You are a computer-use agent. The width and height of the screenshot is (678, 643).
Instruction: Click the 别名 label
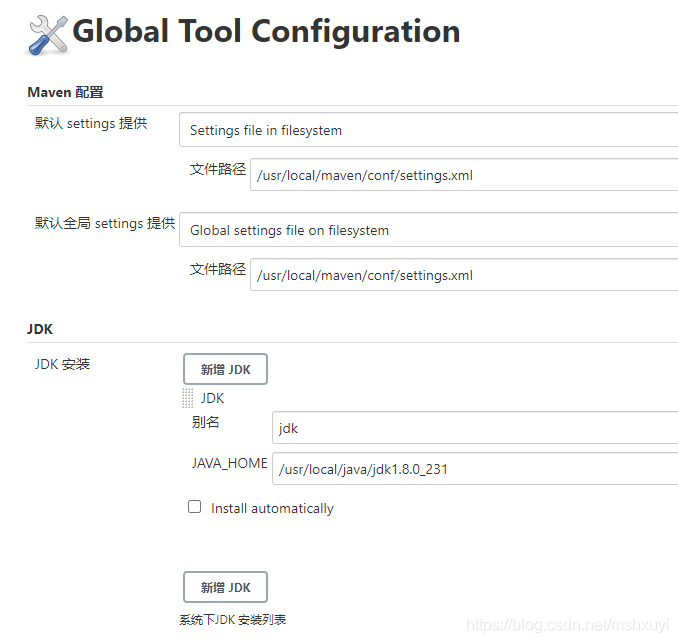pos(206,422)
